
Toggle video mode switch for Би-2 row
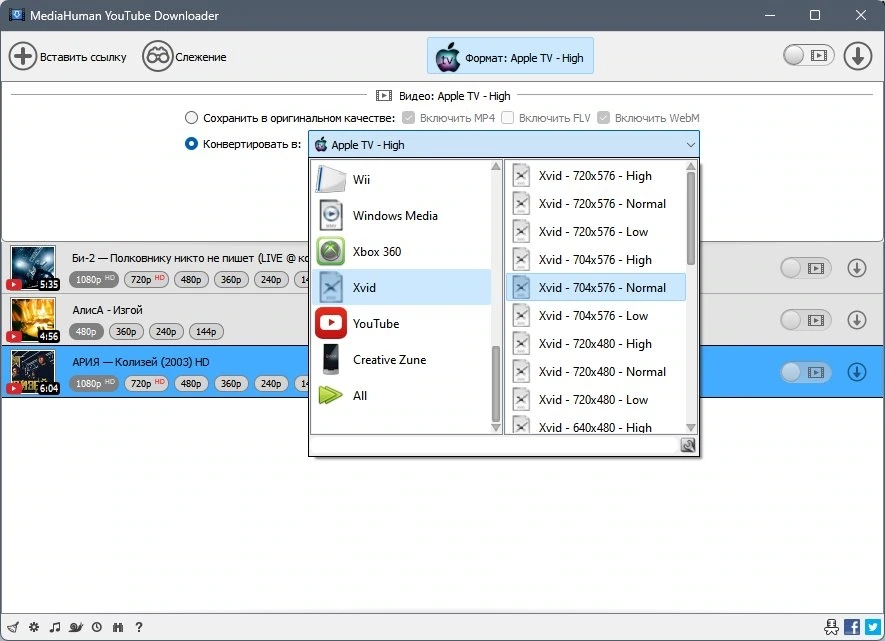pos(806,268)
